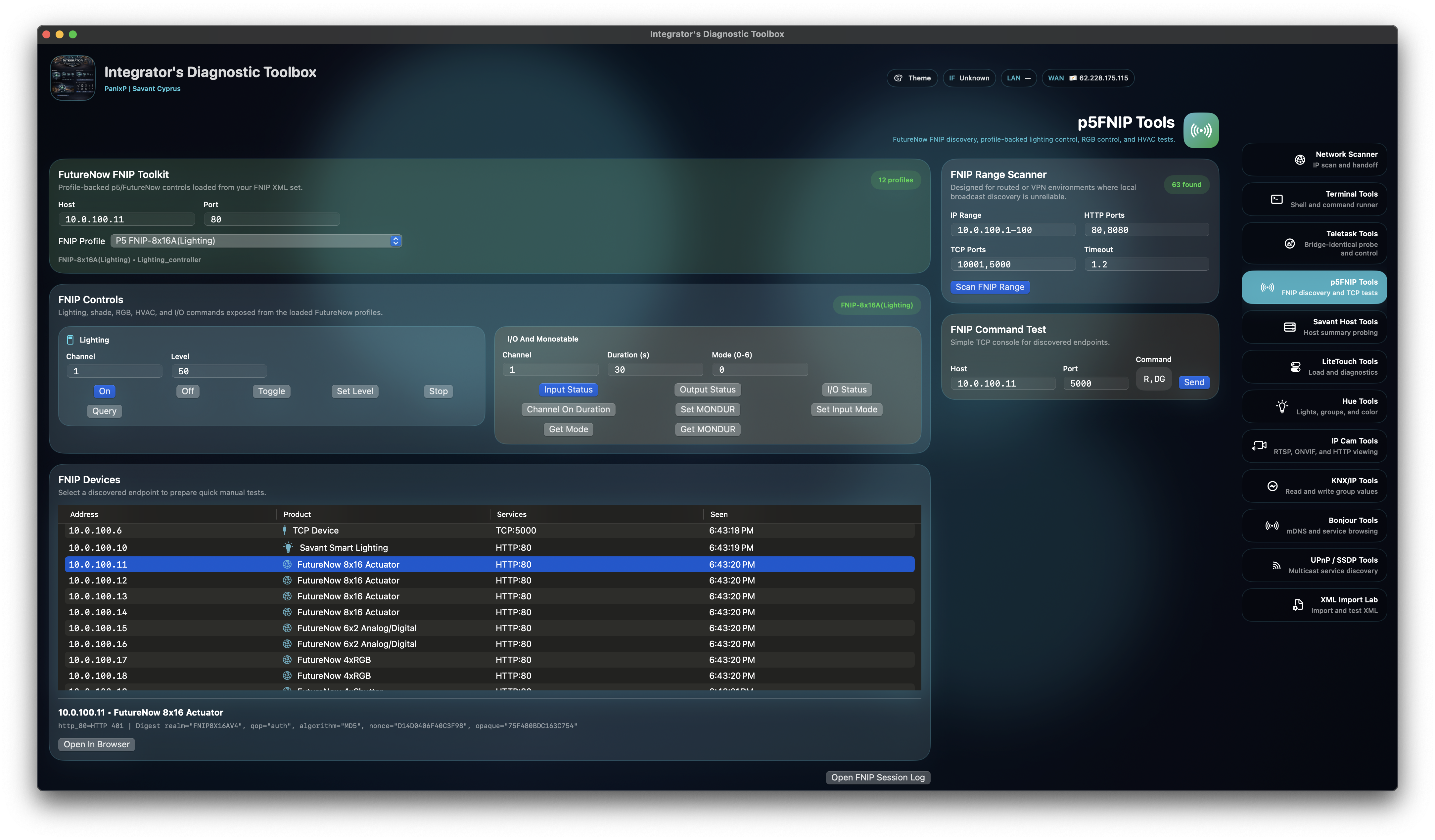Turn lighting channel On
The width and height of the screenshot is (1435, 840).
pos(104,391)
